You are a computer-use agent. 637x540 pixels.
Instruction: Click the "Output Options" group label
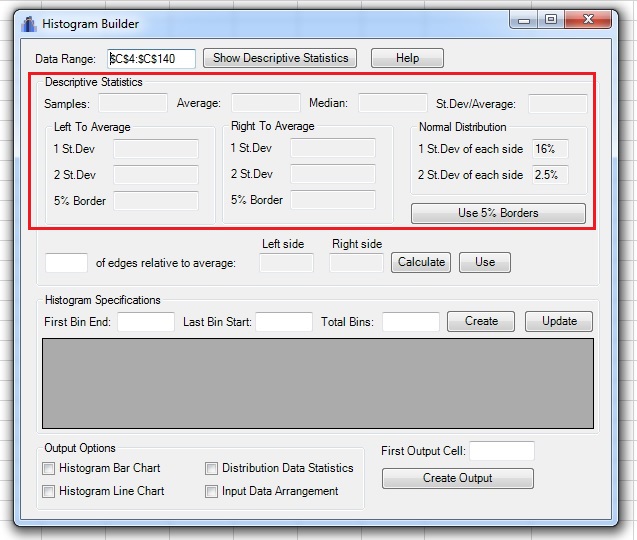tap(80, 448)
